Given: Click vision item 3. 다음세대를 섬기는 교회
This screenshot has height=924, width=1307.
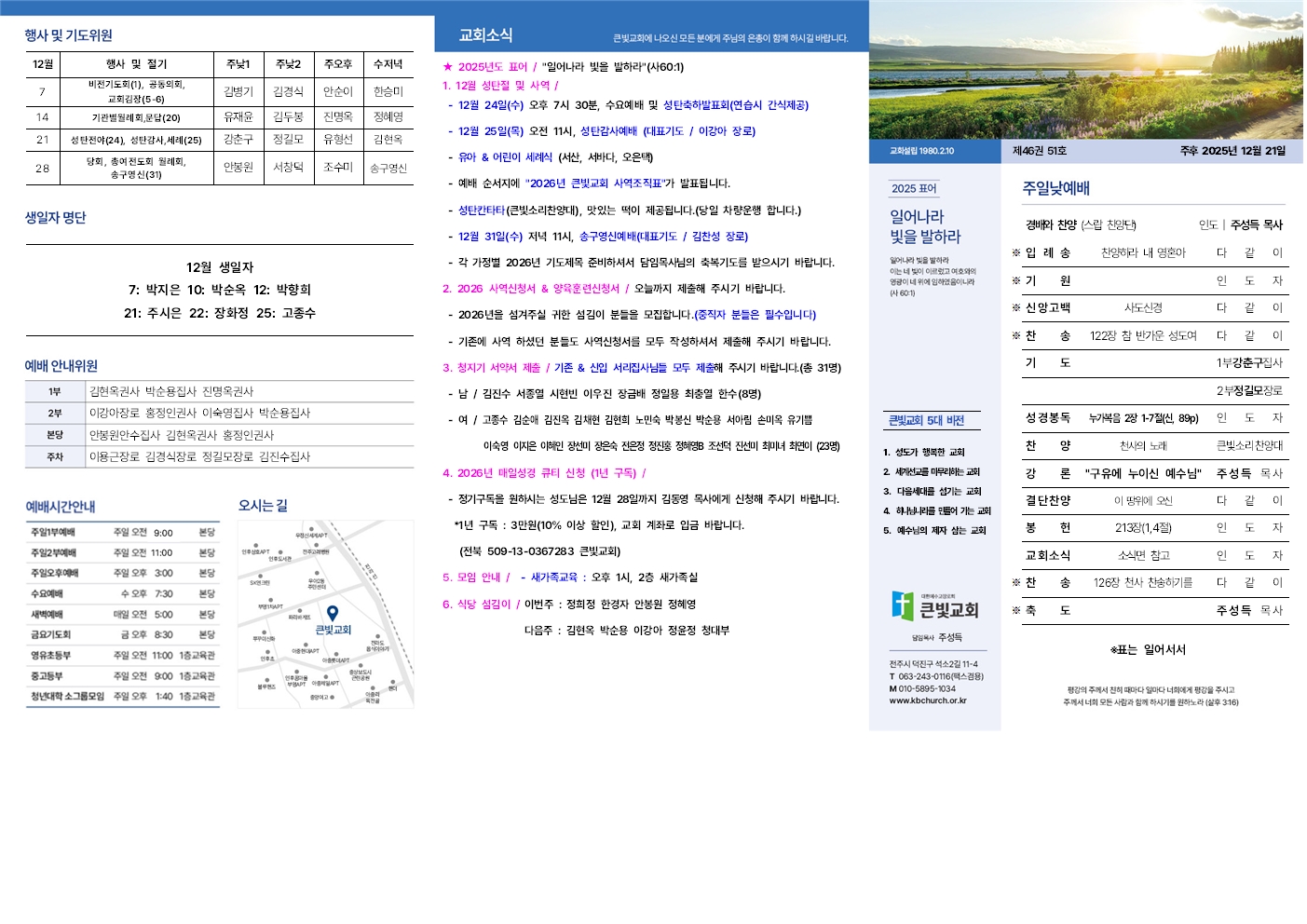Looking at the screenshot, I should (x=933, y=492).
